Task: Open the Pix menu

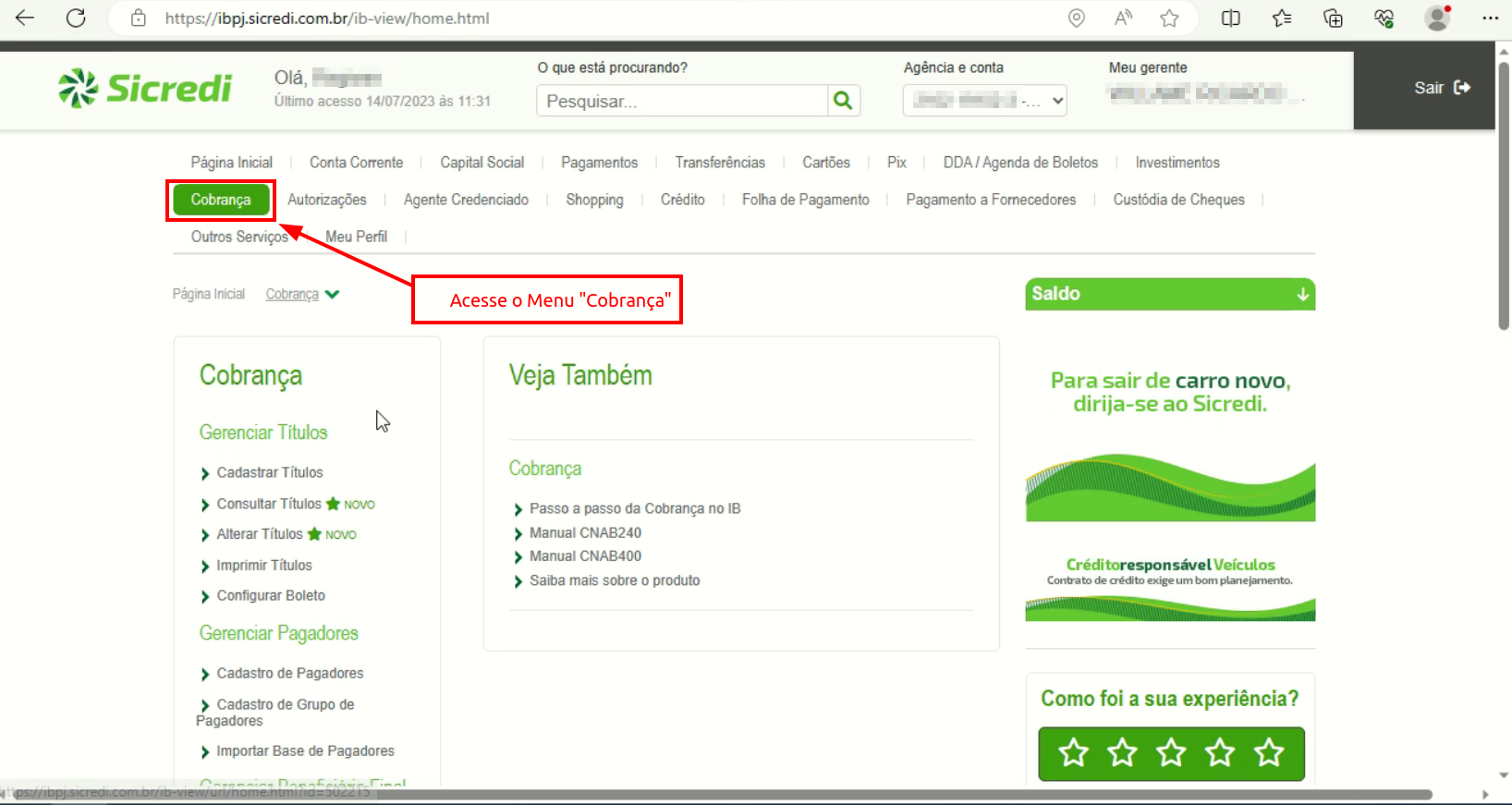Action: (896, 162)
